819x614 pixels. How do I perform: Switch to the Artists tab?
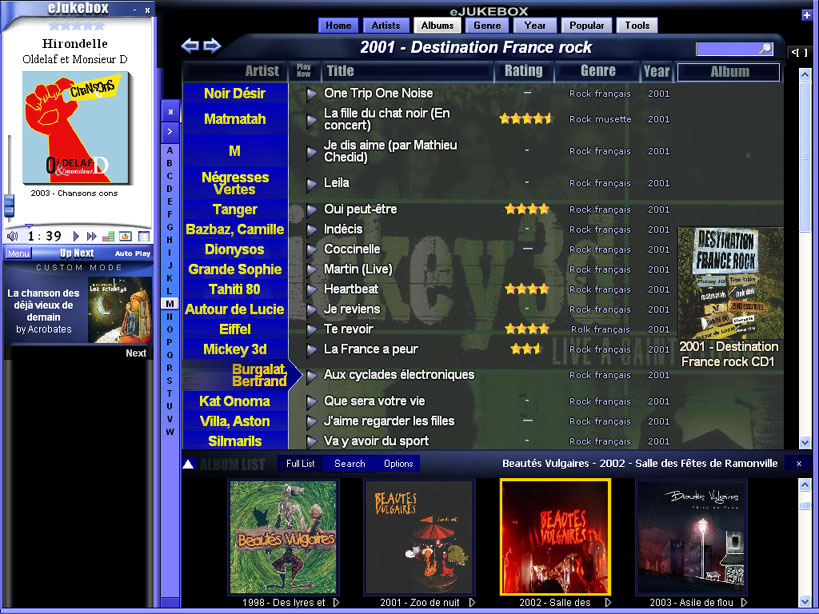click(x=386, y=25)
